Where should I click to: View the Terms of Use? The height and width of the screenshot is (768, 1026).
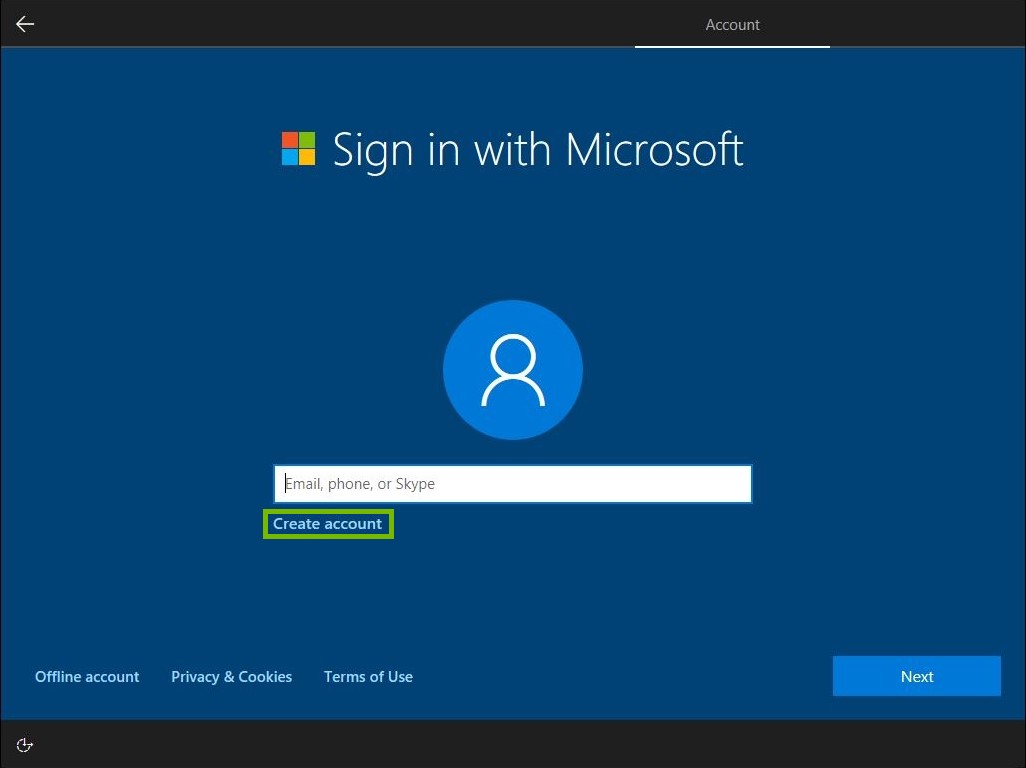[x=368, y=676]
